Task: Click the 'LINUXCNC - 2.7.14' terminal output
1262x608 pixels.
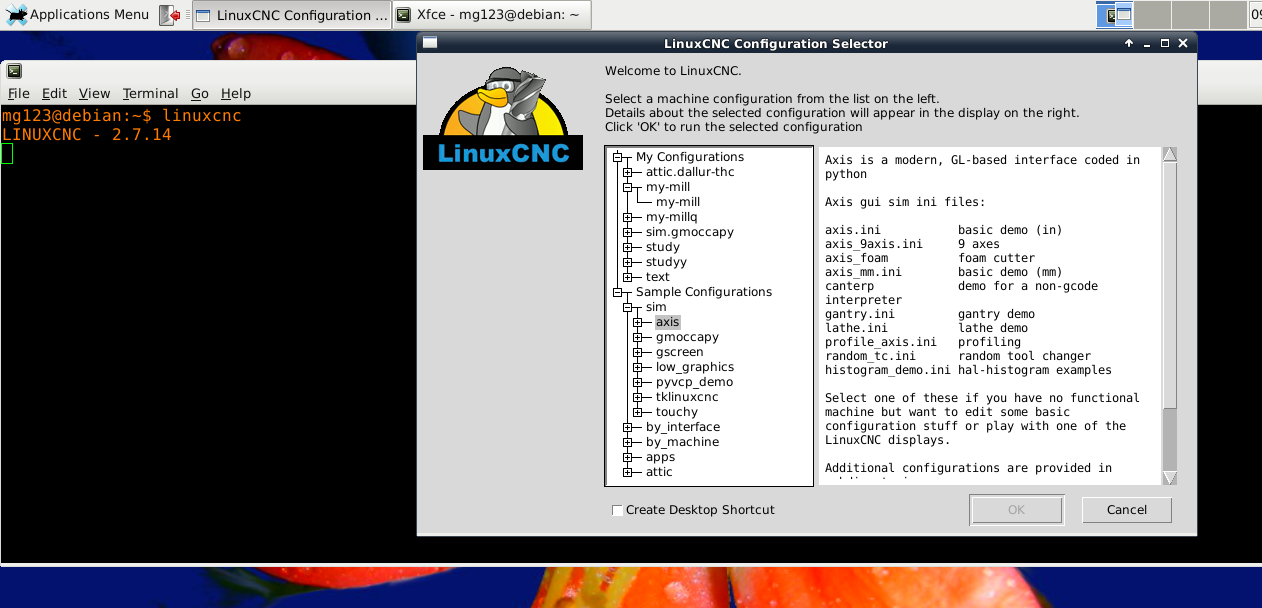Action: point(87,134)
